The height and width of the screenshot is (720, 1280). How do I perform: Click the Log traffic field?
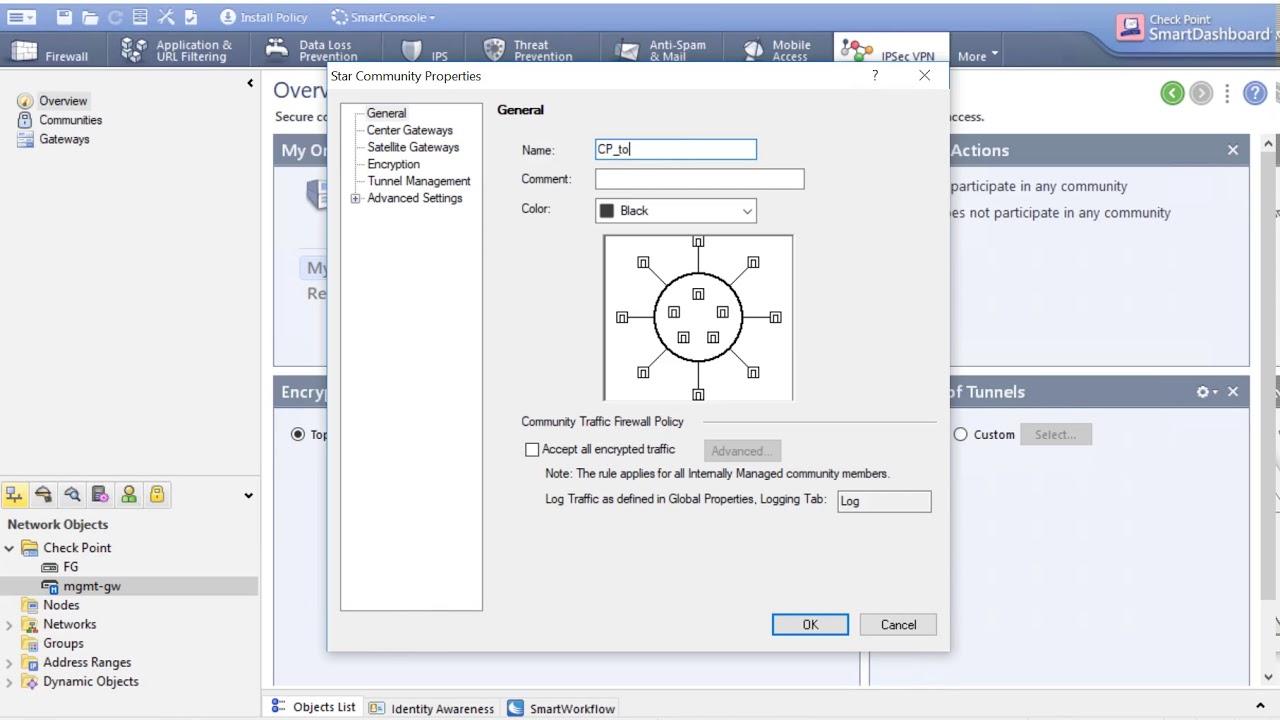click(x=884, y=501)
